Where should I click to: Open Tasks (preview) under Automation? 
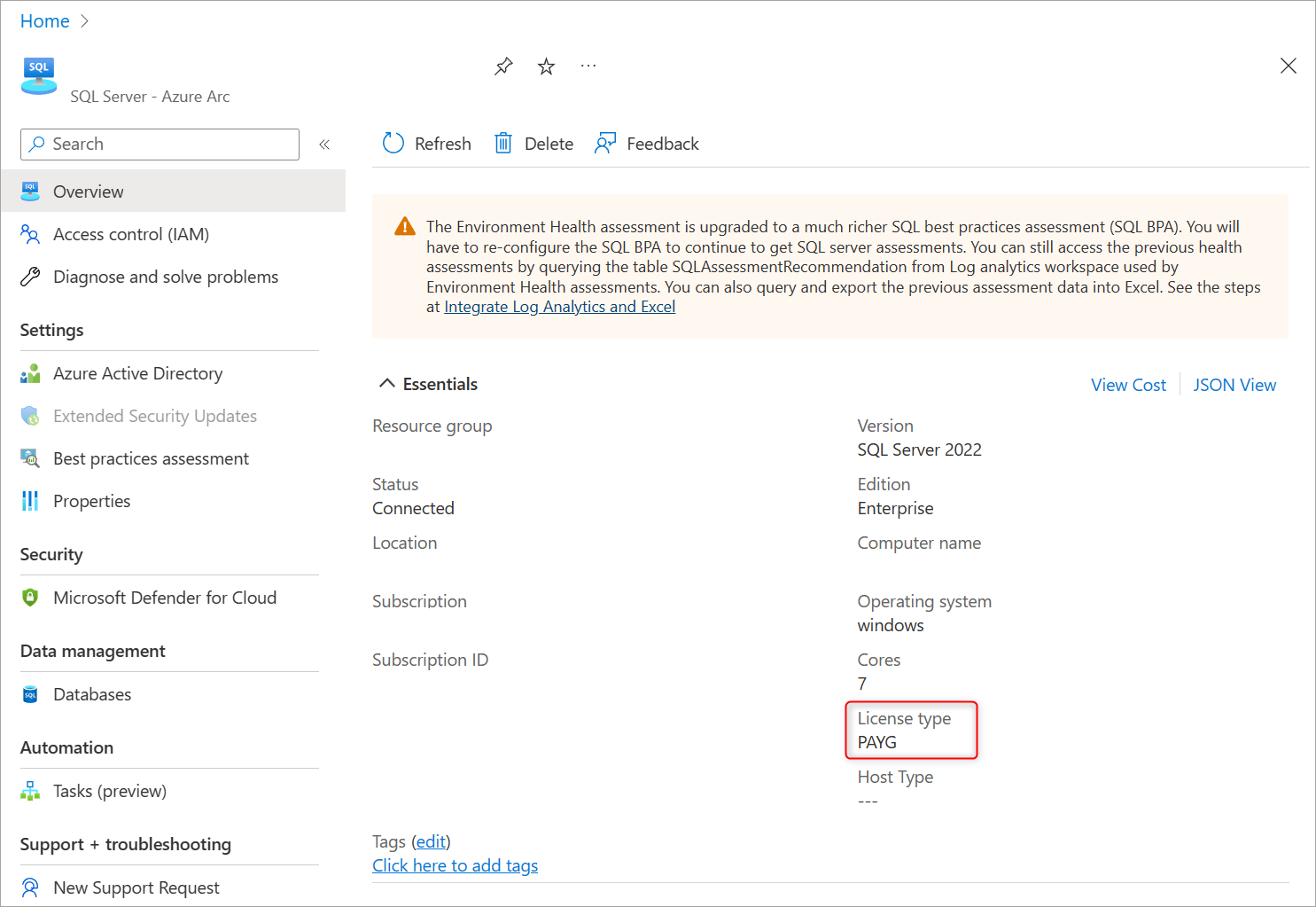click(x=110, y=791)
